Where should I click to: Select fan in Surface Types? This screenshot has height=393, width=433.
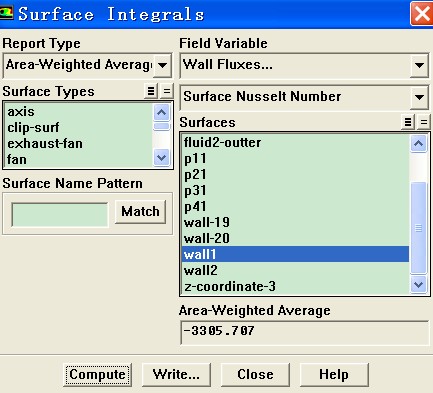pos(78,160)
